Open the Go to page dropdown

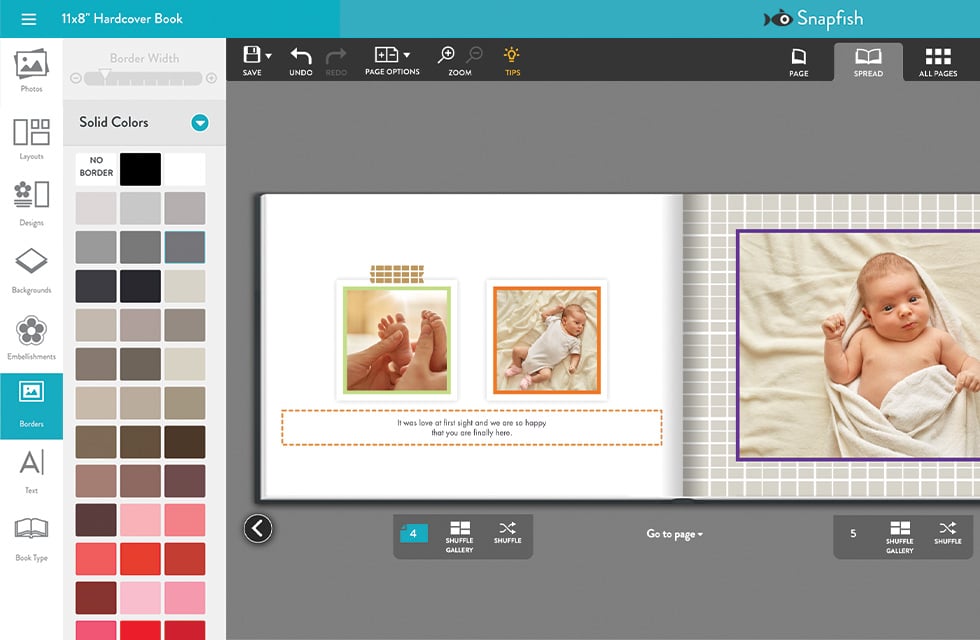click(x=672, y=533)
